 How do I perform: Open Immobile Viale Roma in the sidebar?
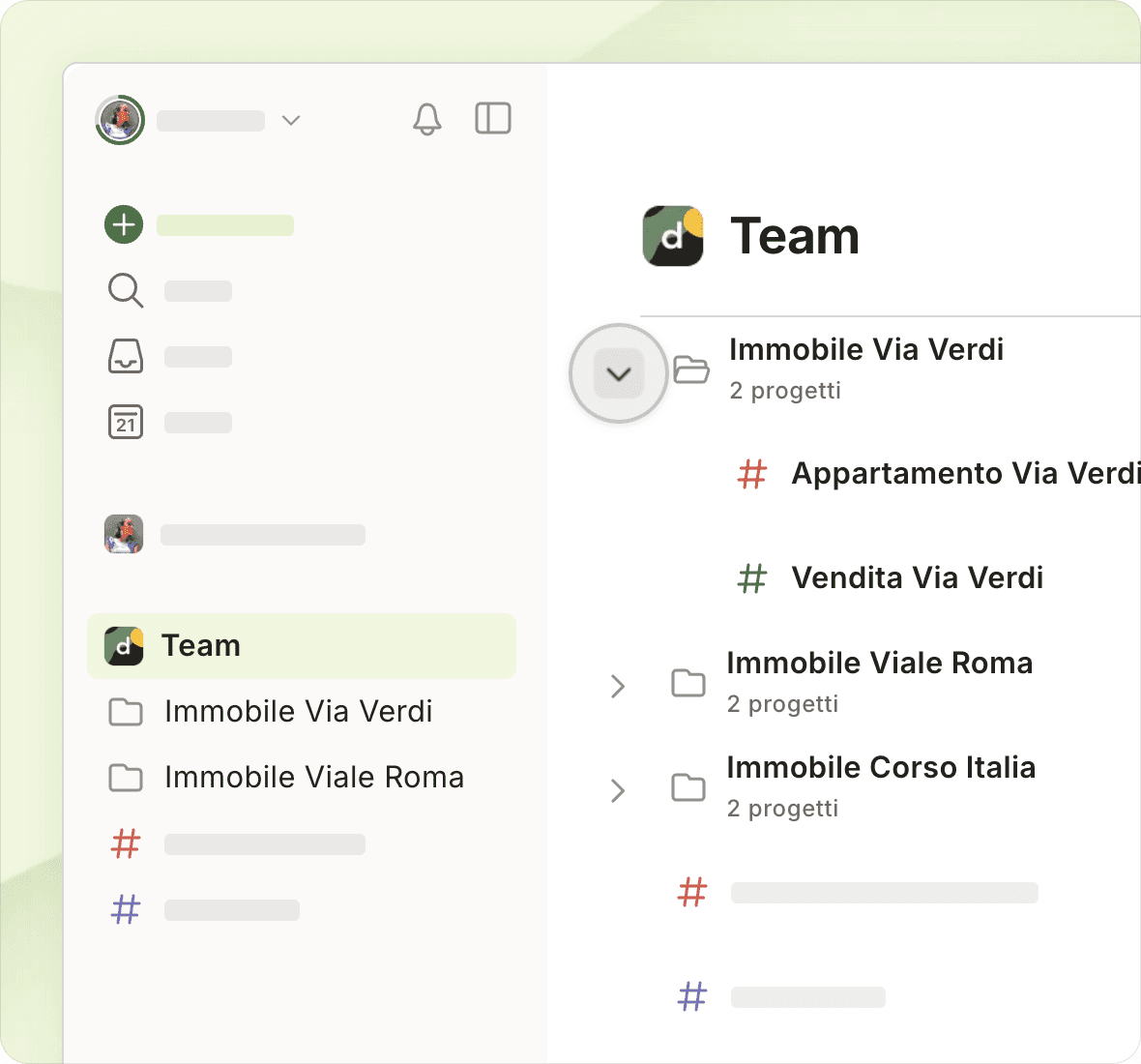(x=313, y=778)
